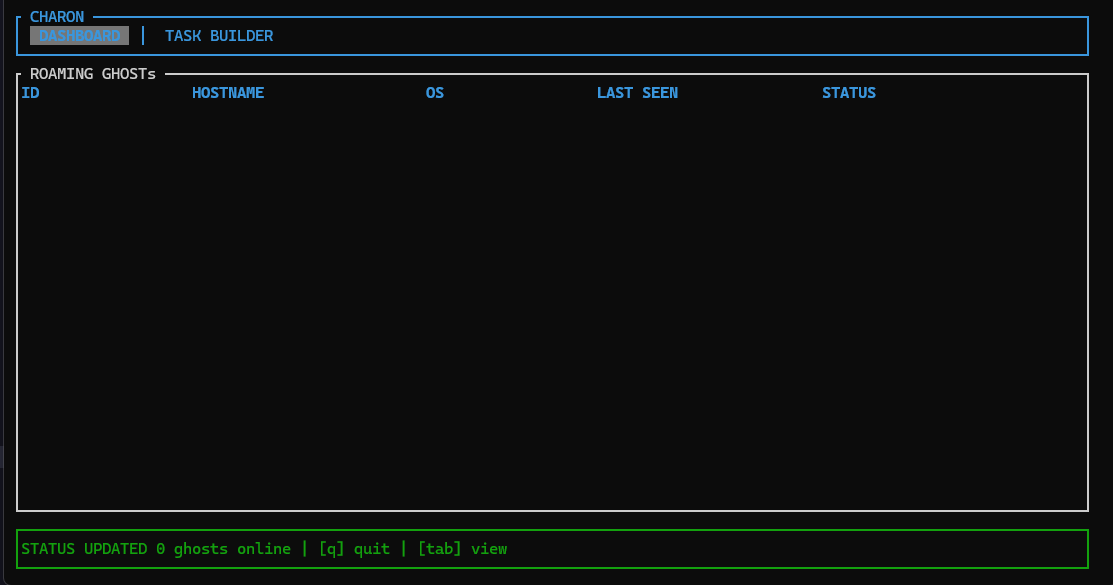Click the separator before [q] quit

click(x=304, y=549)
